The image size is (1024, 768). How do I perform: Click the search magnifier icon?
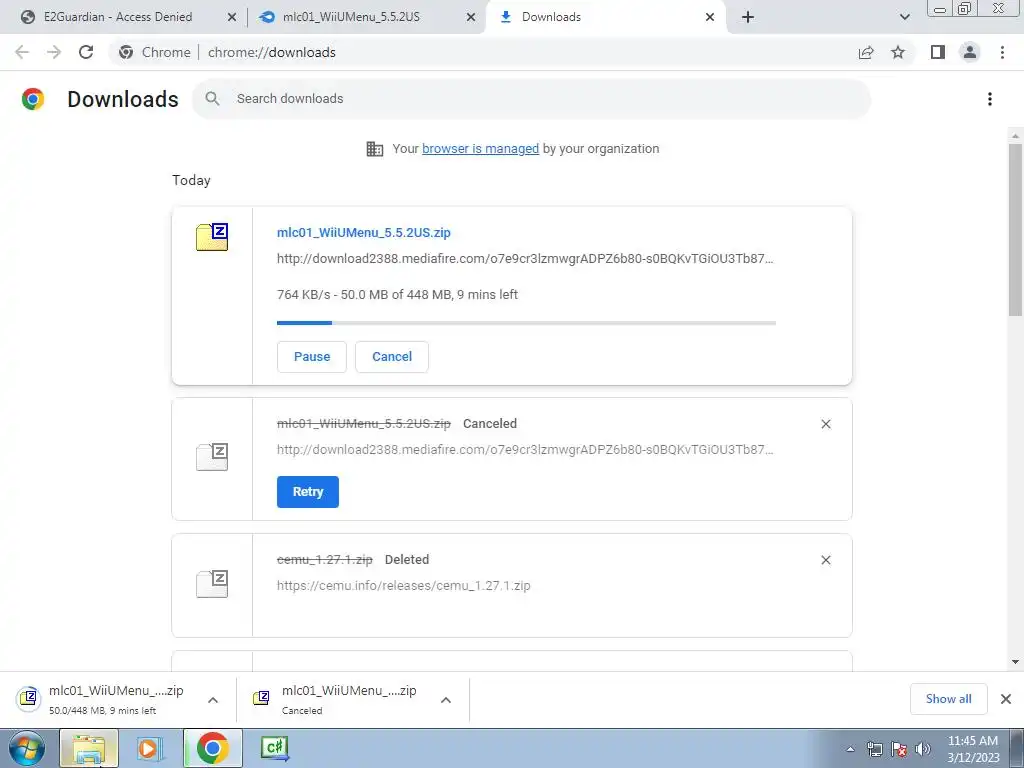click(212, 99)
